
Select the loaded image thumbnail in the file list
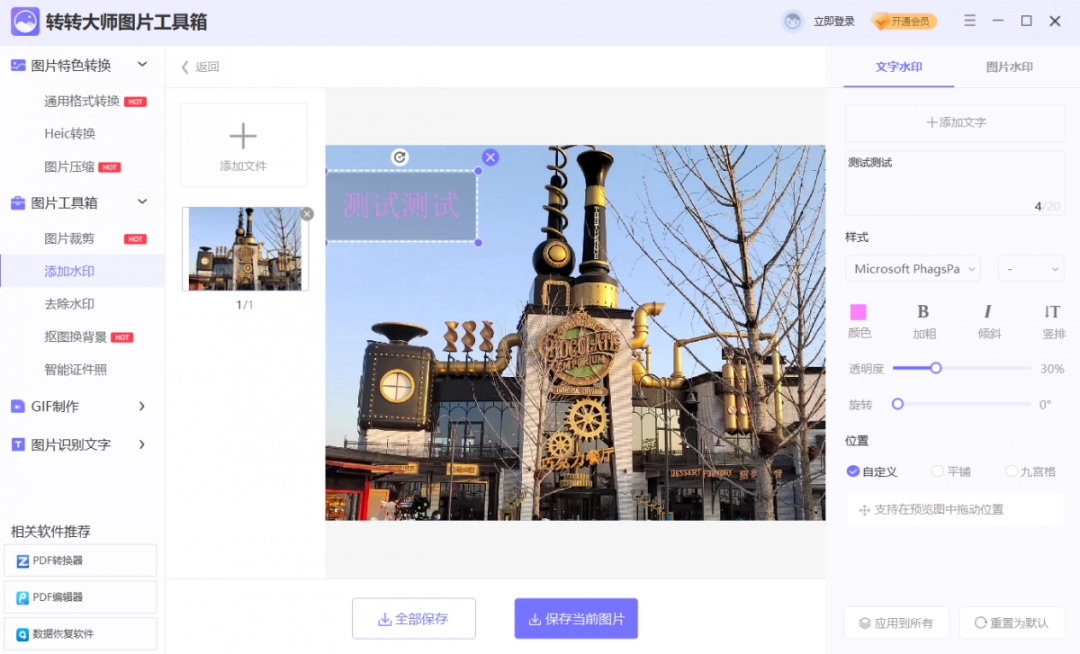[x=245, y=249]
